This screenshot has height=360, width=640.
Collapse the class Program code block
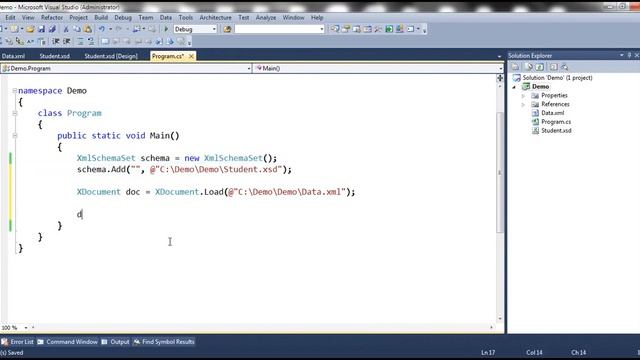coord(15,113)
